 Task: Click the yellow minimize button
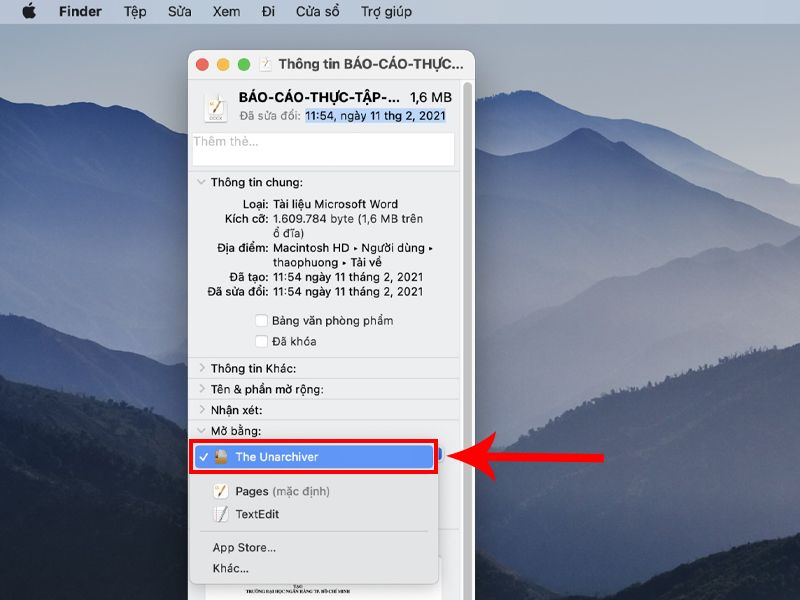pyautogui.click(x=223, y=65)
